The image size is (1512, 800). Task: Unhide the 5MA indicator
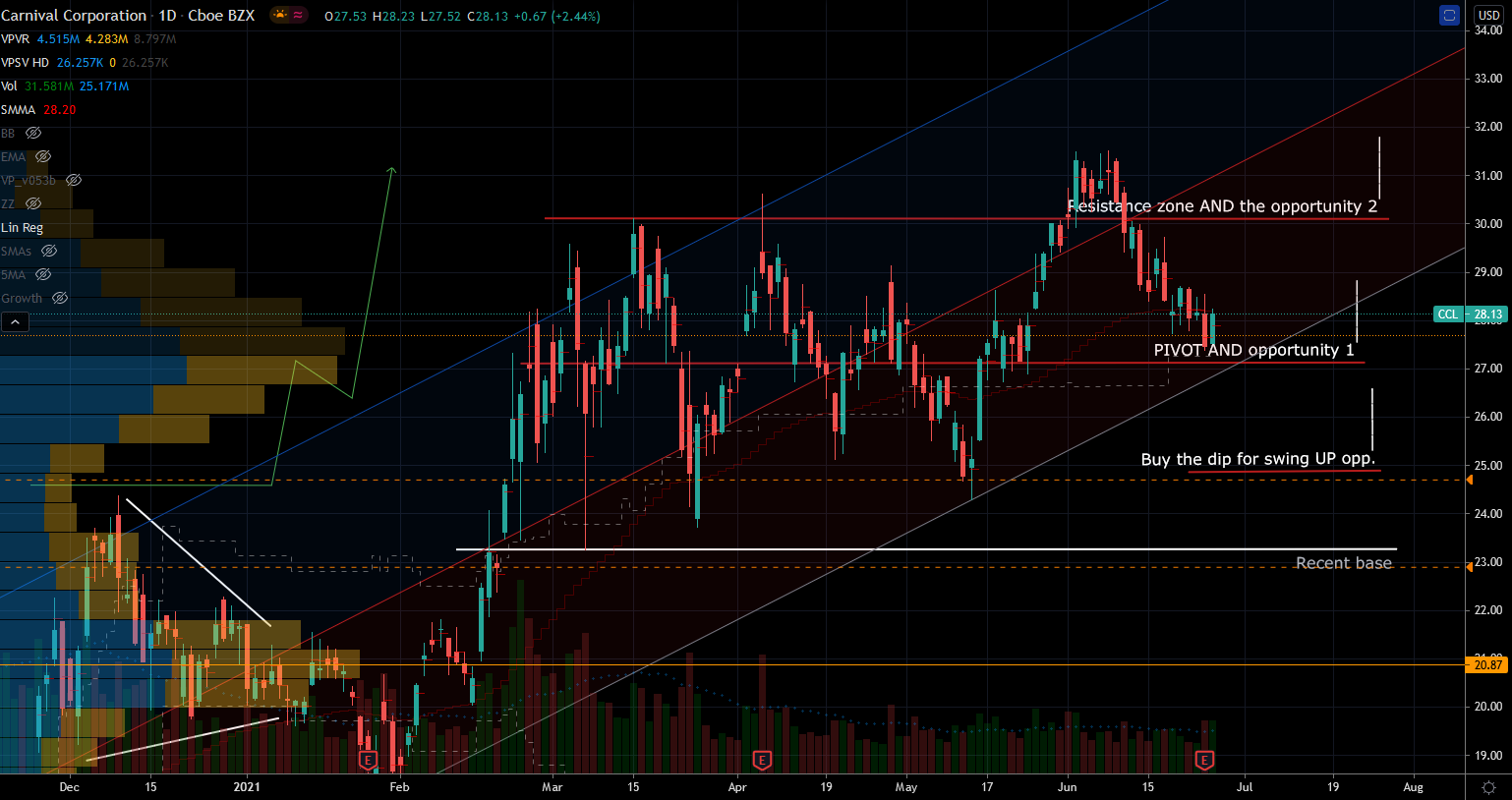43,274
